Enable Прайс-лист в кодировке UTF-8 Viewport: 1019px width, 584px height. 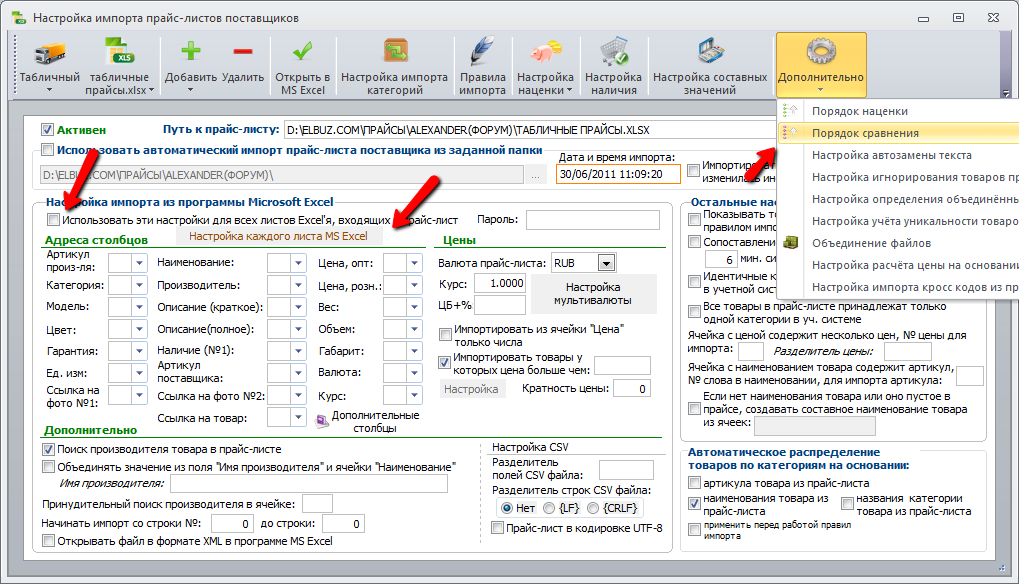click(497, 528)
